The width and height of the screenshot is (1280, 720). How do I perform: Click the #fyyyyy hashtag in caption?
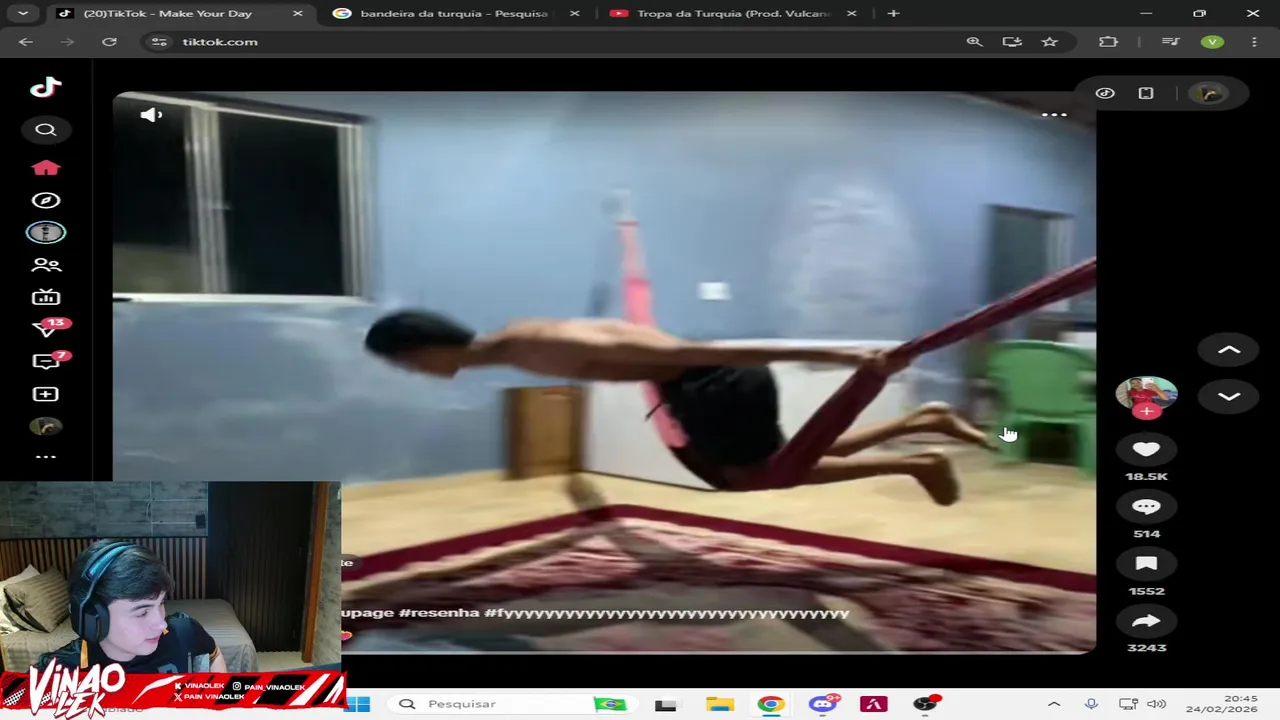667,613
